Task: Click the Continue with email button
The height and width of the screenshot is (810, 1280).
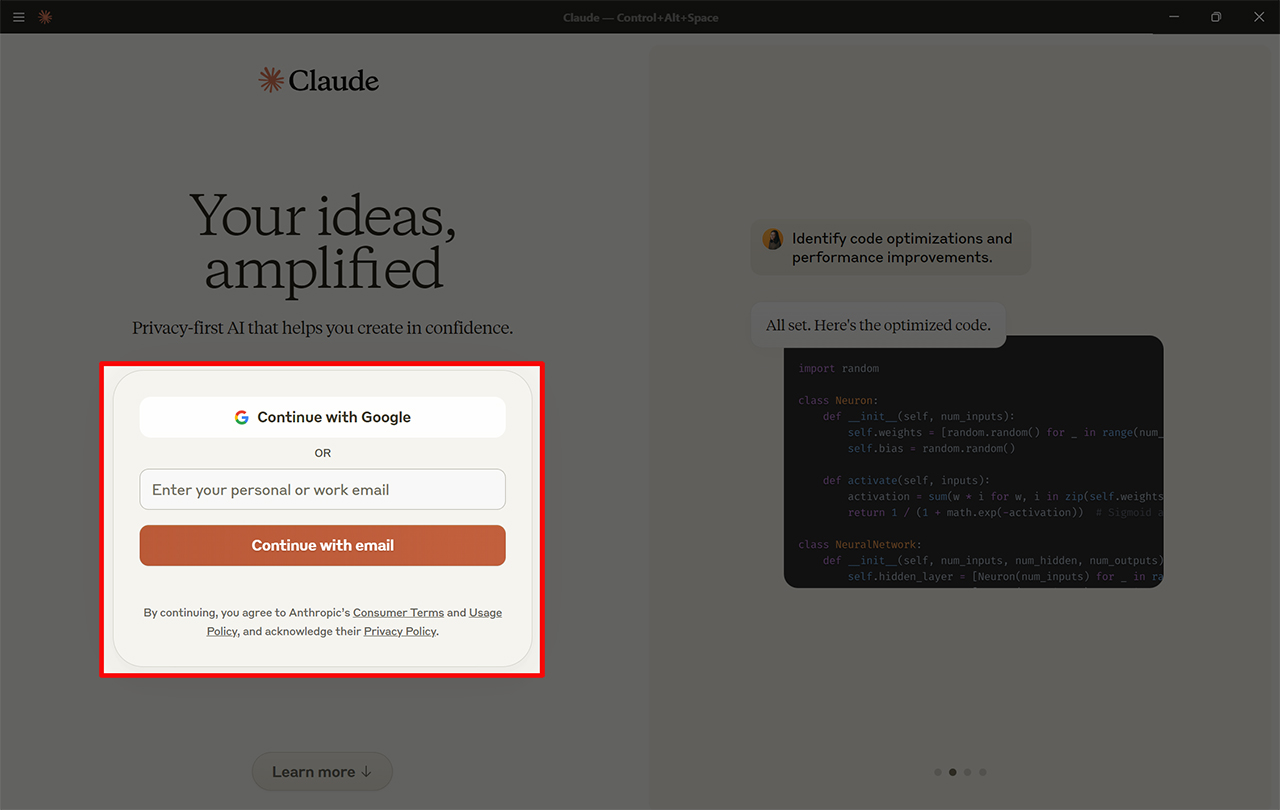Action: [x=322, y=545]
